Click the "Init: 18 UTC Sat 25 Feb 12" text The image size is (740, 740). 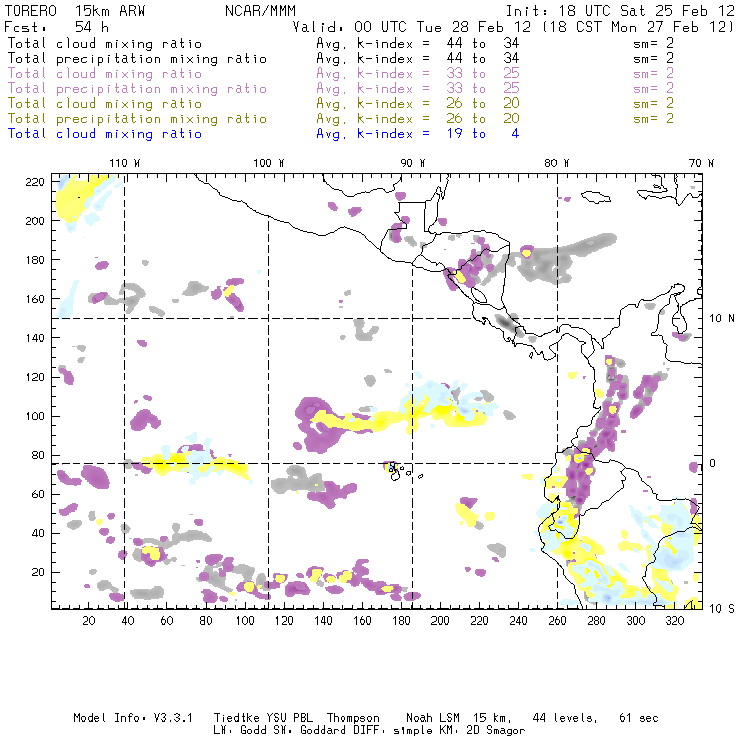pyautogui.click(x=620, y=11)
